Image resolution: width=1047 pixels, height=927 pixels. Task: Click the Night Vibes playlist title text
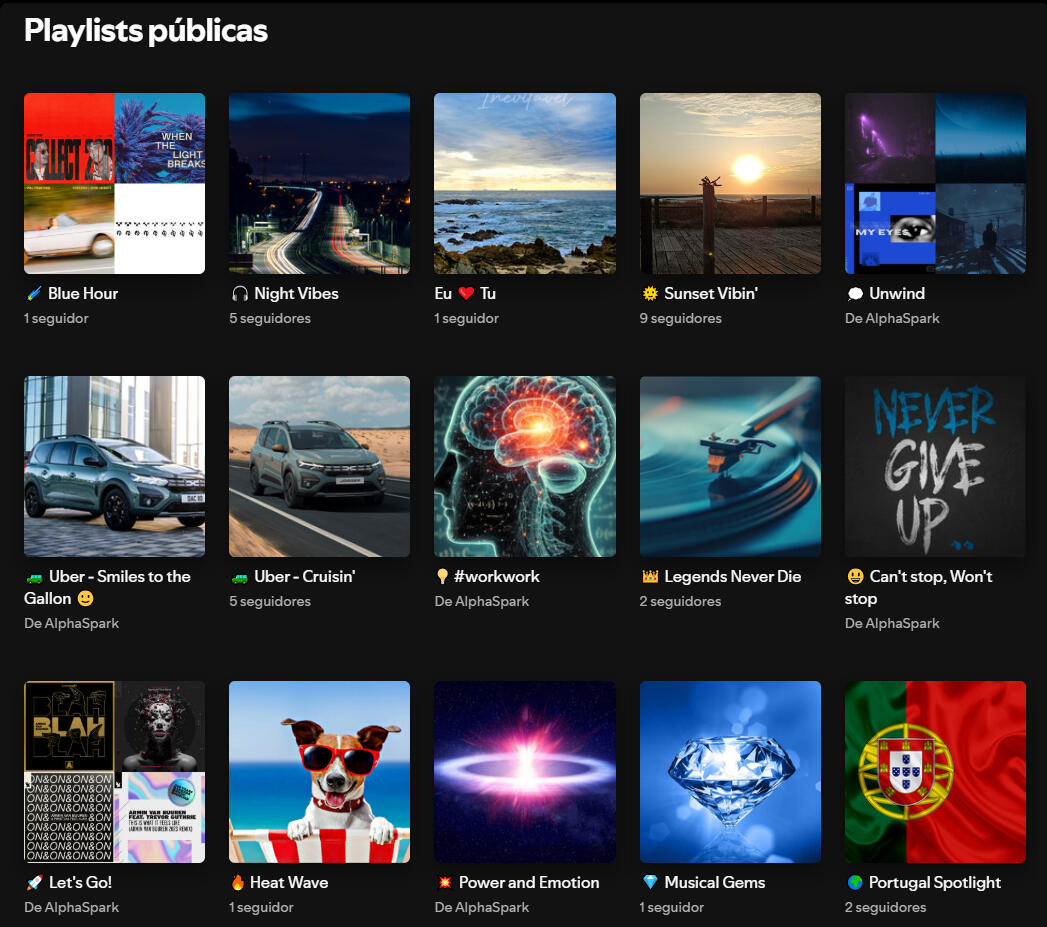coord(296,294)
